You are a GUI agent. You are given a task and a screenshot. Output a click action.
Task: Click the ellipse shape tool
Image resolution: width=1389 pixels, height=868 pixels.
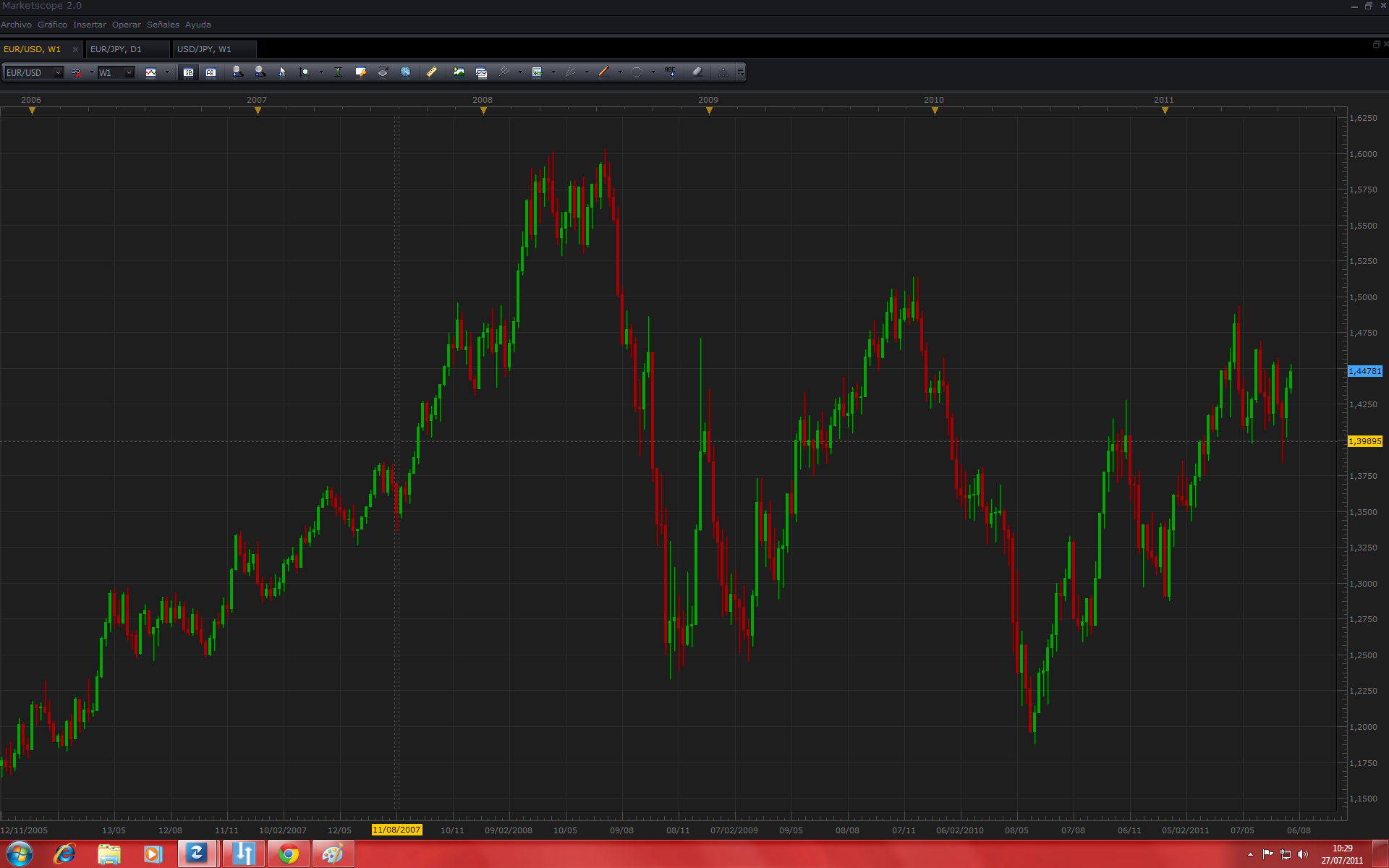pyautogui.click(x=637, y=72)
